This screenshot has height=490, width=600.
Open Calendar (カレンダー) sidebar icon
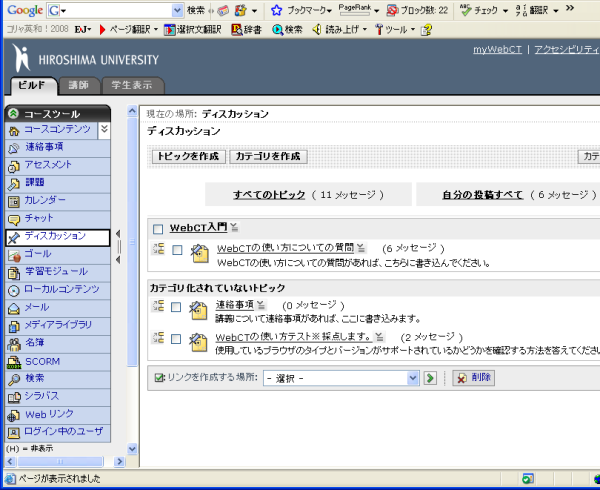14,202
